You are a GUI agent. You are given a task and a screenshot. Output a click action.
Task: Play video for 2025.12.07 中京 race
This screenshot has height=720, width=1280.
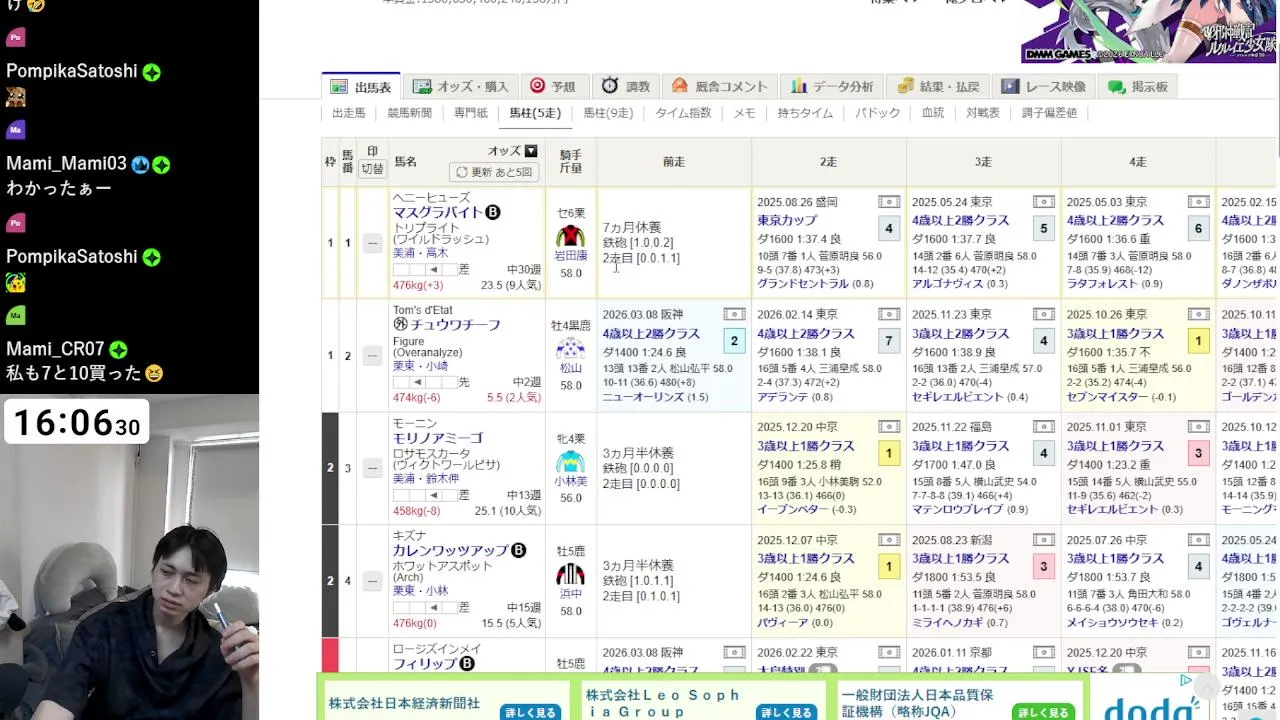click(x=889, y=540)
